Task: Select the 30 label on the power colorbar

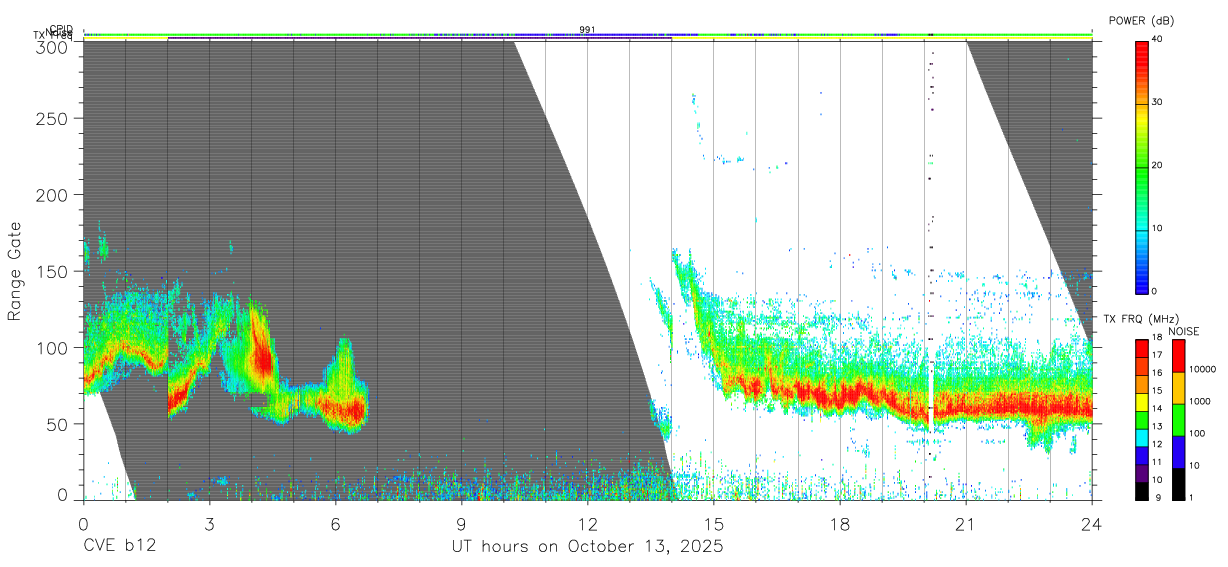Action: coord(1159,103)
